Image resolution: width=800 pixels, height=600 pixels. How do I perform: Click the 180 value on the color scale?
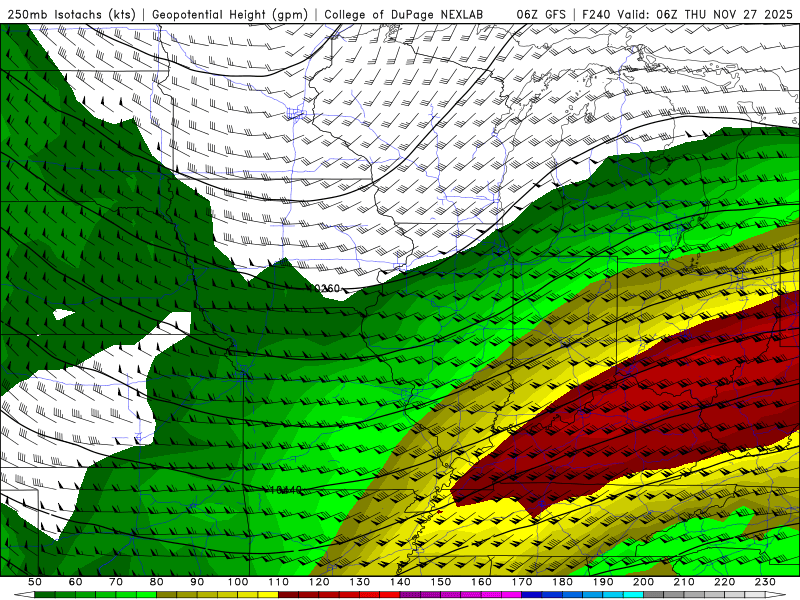coord(563,582)
